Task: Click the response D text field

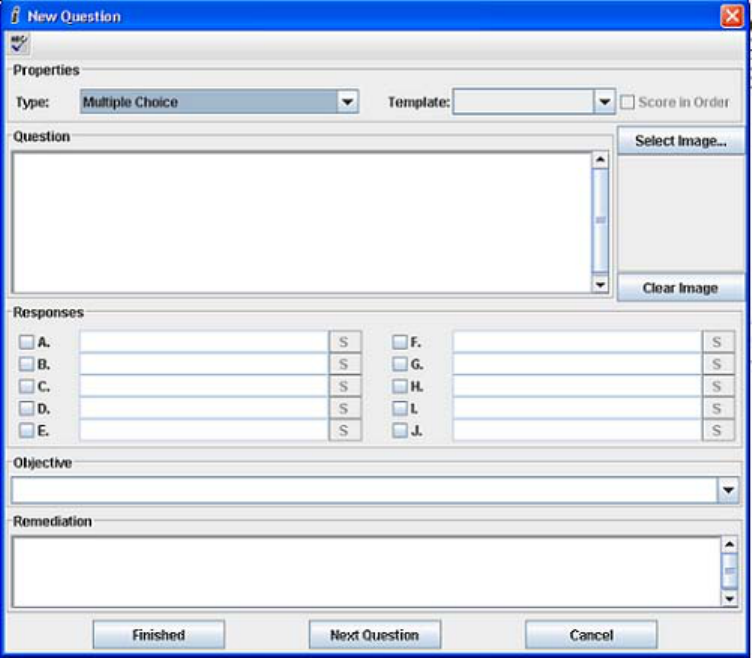Action: tap(204, 408)
